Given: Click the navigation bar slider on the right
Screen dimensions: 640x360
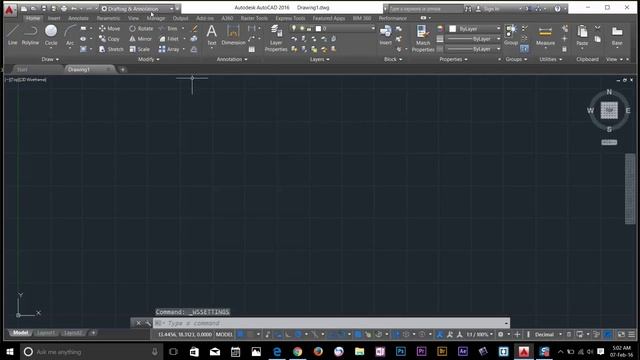Looking at the screenshot, I should pyautogui.click(x=630, y=189).
